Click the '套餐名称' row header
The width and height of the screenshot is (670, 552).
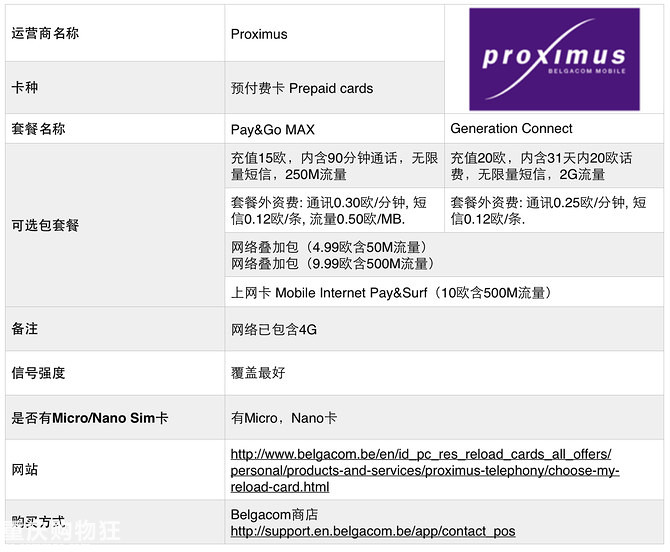(x=115, y=129)
